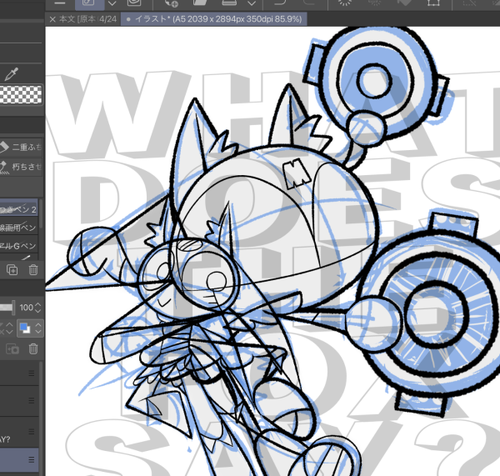Delete the layer with the lower trash icon
This screenshot has height=476, width=500.
33,349
